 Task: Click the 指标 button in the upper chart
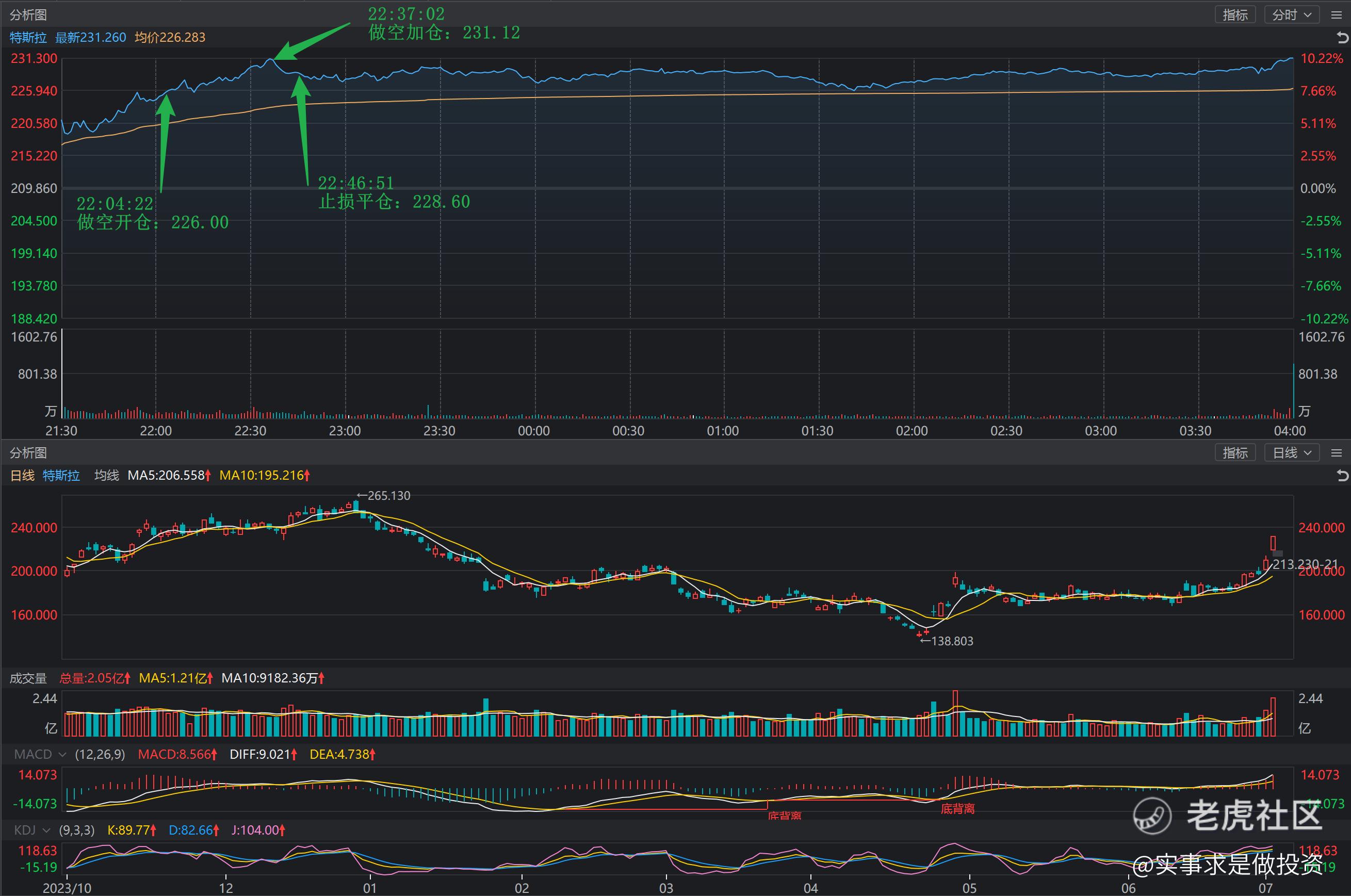point(1235,15)
